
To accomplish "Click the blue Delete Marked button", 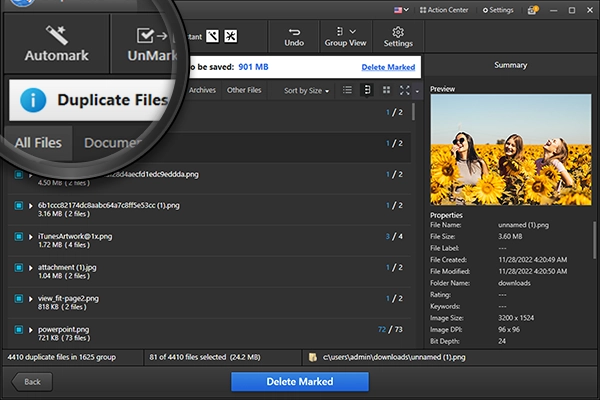I will tap(300, 382).
